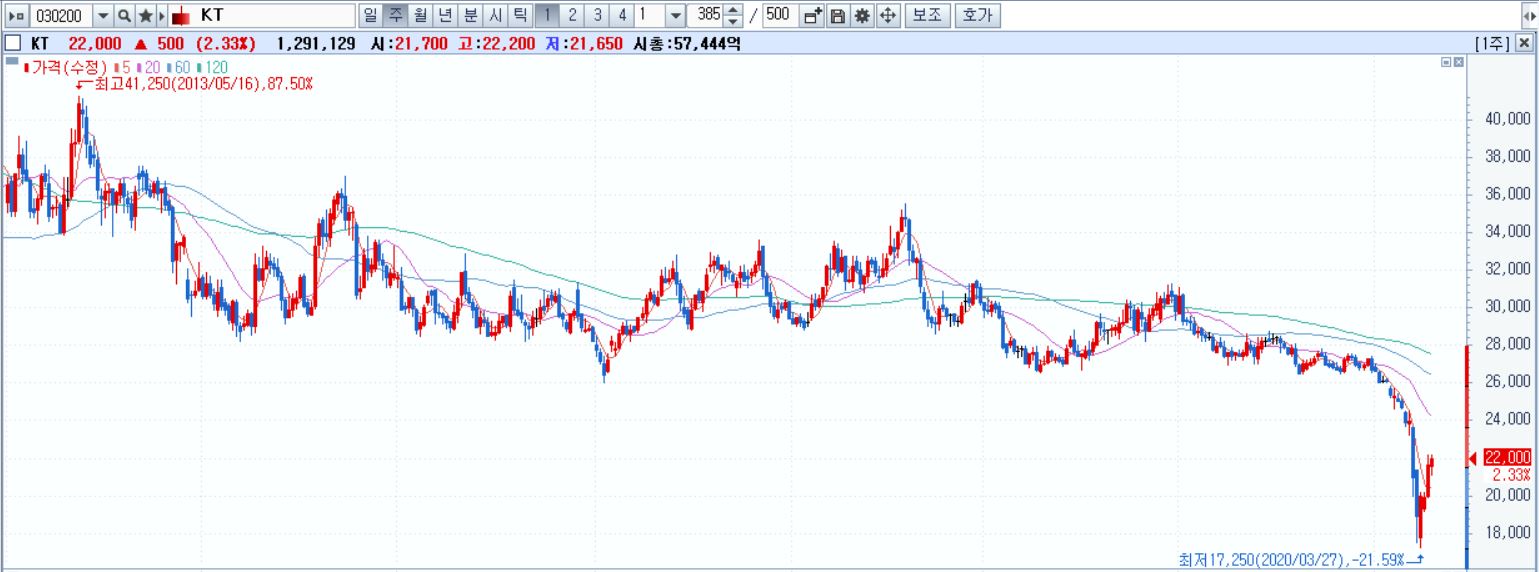Click the red candlestick chart-type icon

pos(180,16)
